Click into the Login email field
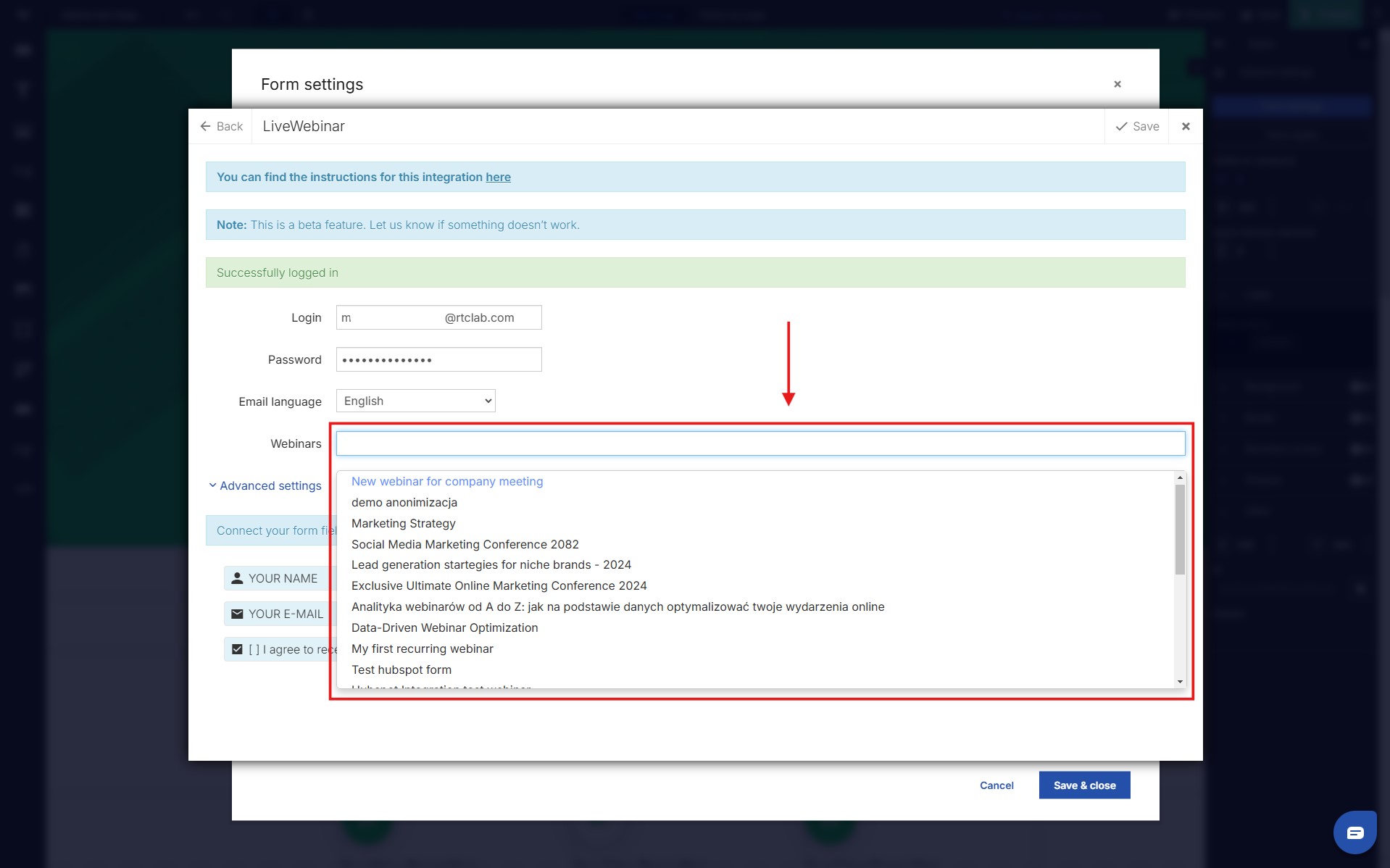 [x=438, y=317]
